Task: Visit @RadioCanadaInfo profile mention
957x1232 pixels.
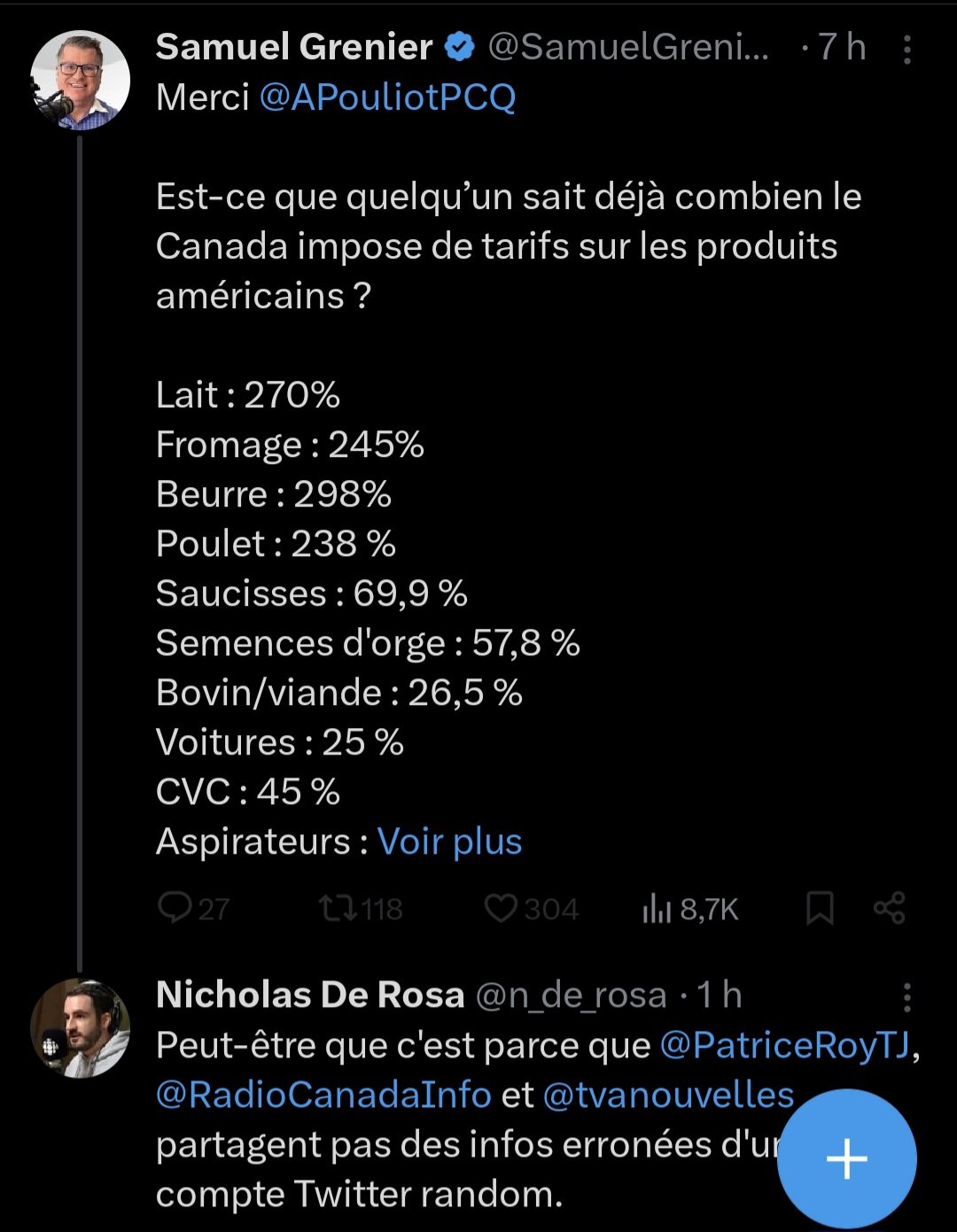Action: (323, 1096)
